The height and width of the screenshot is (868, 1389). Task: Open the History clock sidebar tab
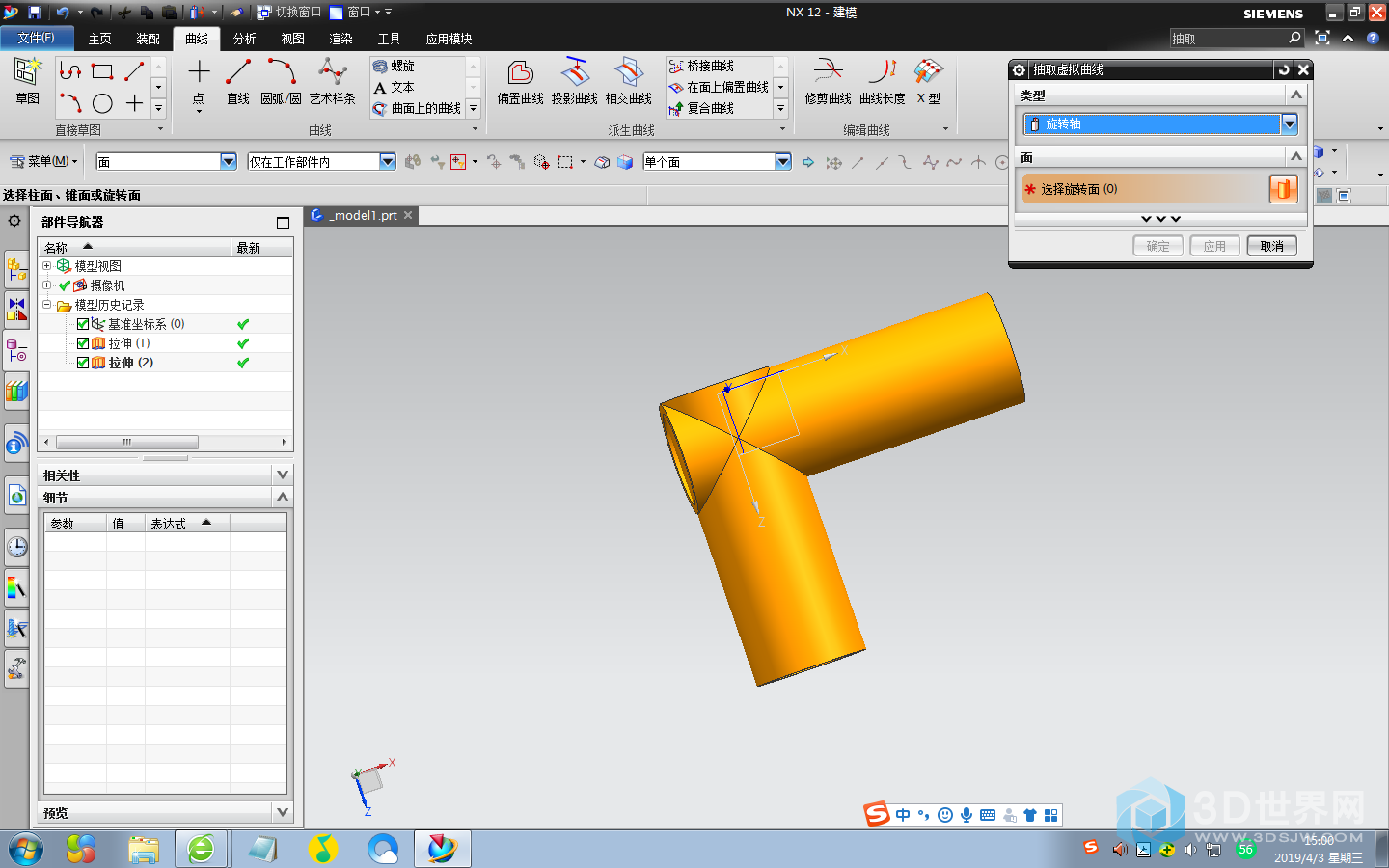16,547
